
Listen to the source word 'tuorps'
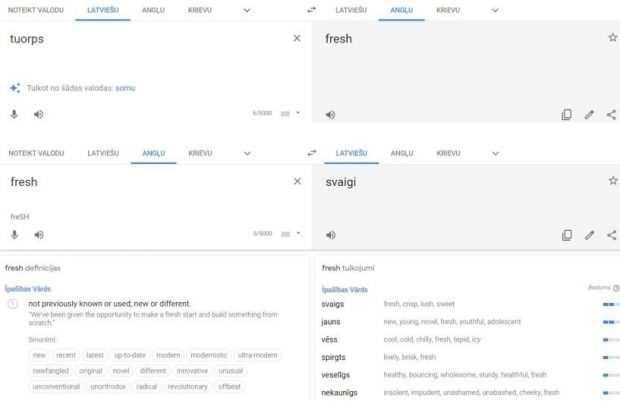(38, 114)
